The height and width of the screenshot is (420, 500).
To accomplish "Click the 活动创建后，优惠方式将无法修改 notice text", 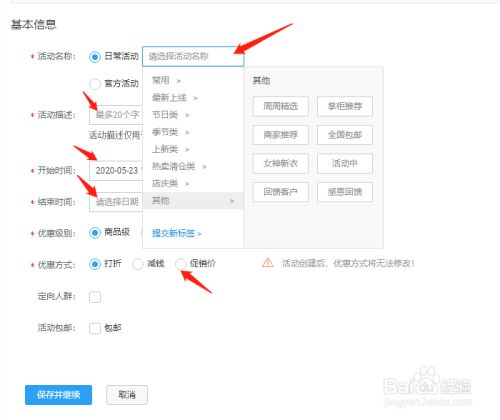I will [348, 263].
